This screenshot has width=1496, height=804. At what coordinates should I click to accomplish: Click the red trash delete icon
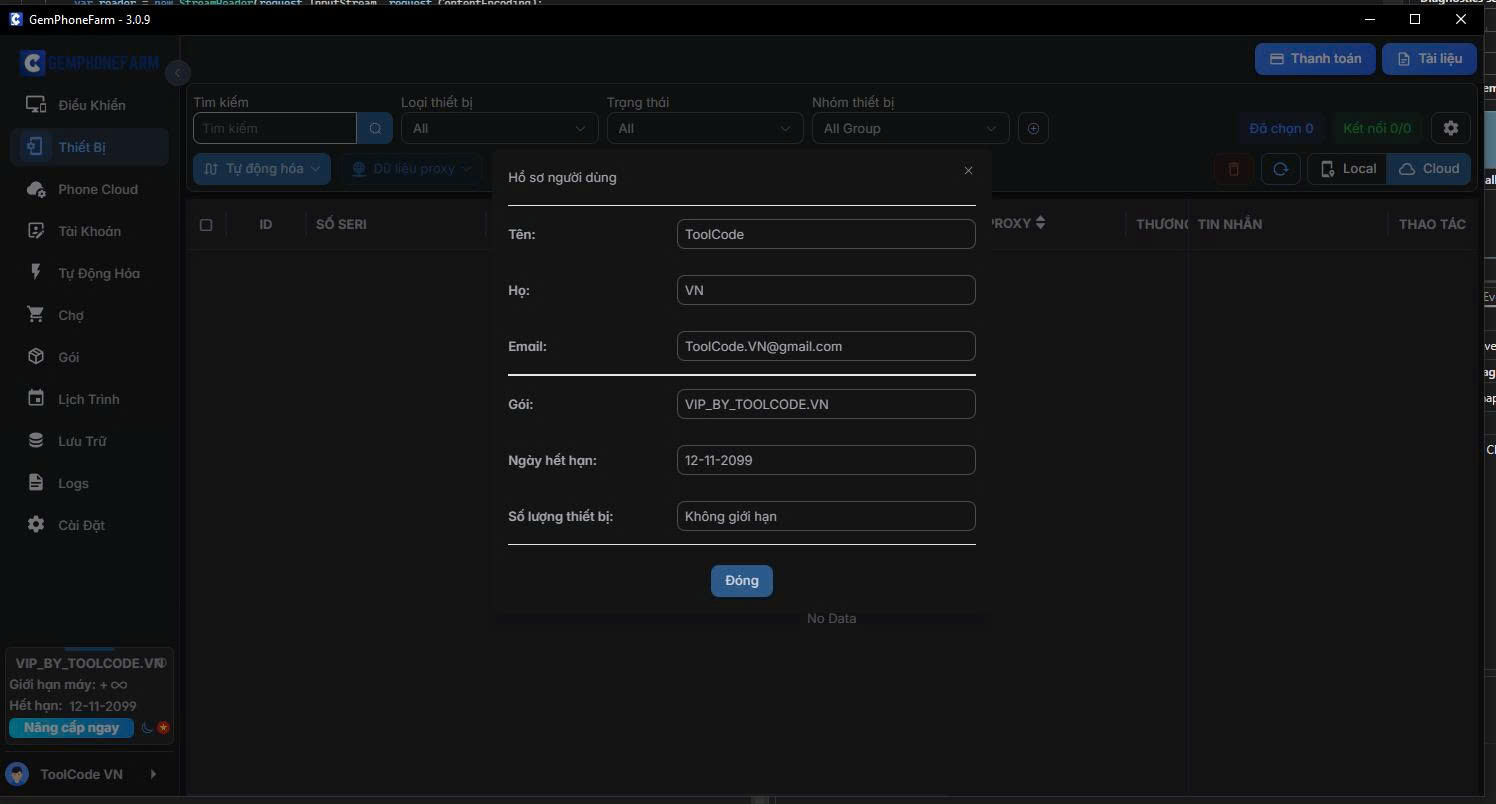point(1233,169)
